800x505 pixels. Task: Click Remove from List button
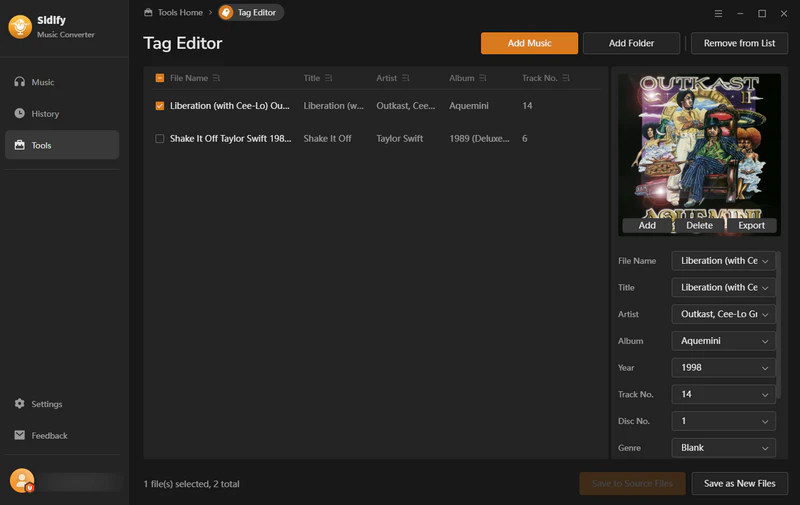pyautogui.click(x=739, y=43)
